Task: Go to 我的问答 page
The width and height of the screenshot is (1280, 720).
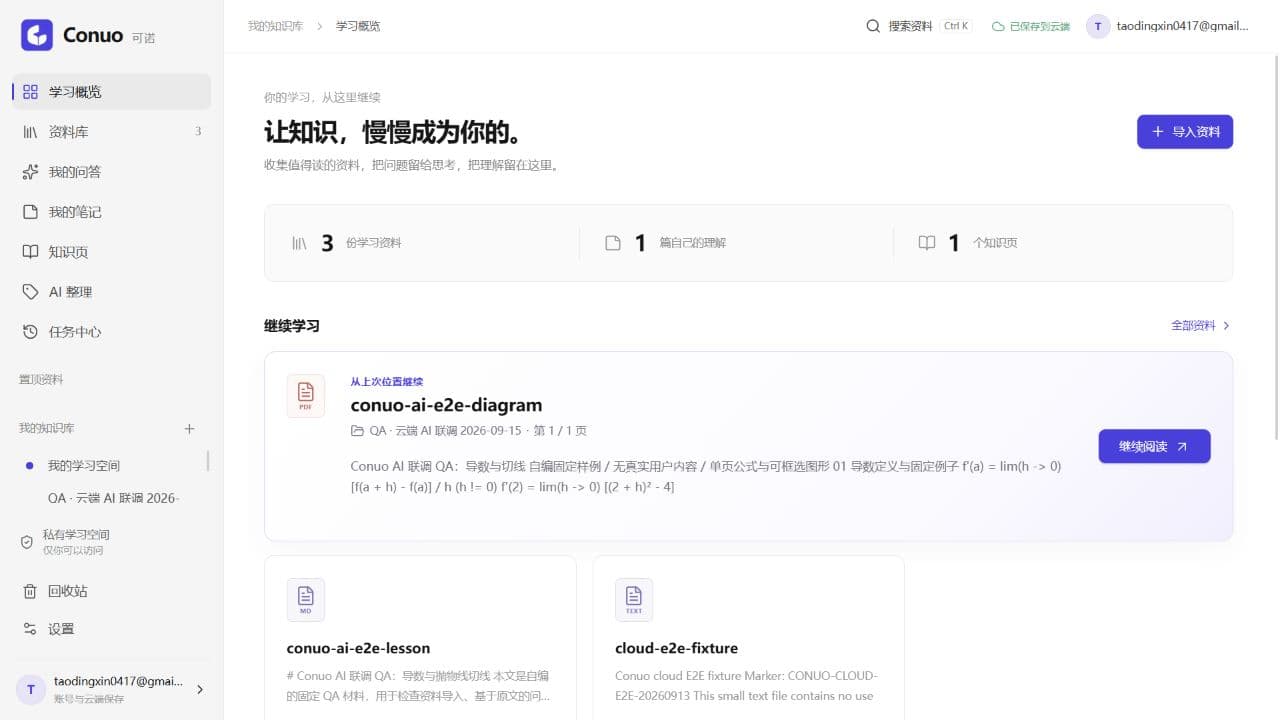Action: click(112, 172)
